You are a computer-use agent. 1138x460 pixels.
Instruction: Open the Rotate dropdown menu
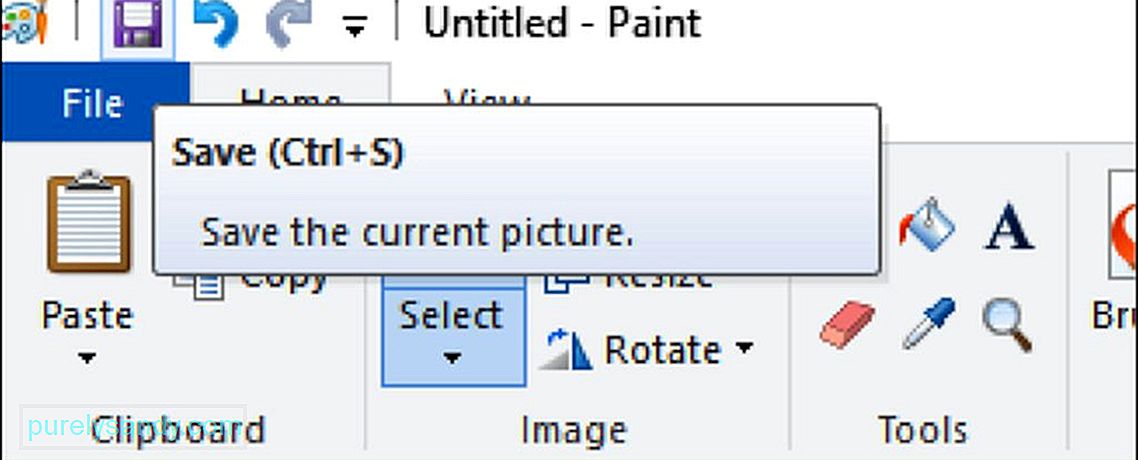(x=647, y=350)
